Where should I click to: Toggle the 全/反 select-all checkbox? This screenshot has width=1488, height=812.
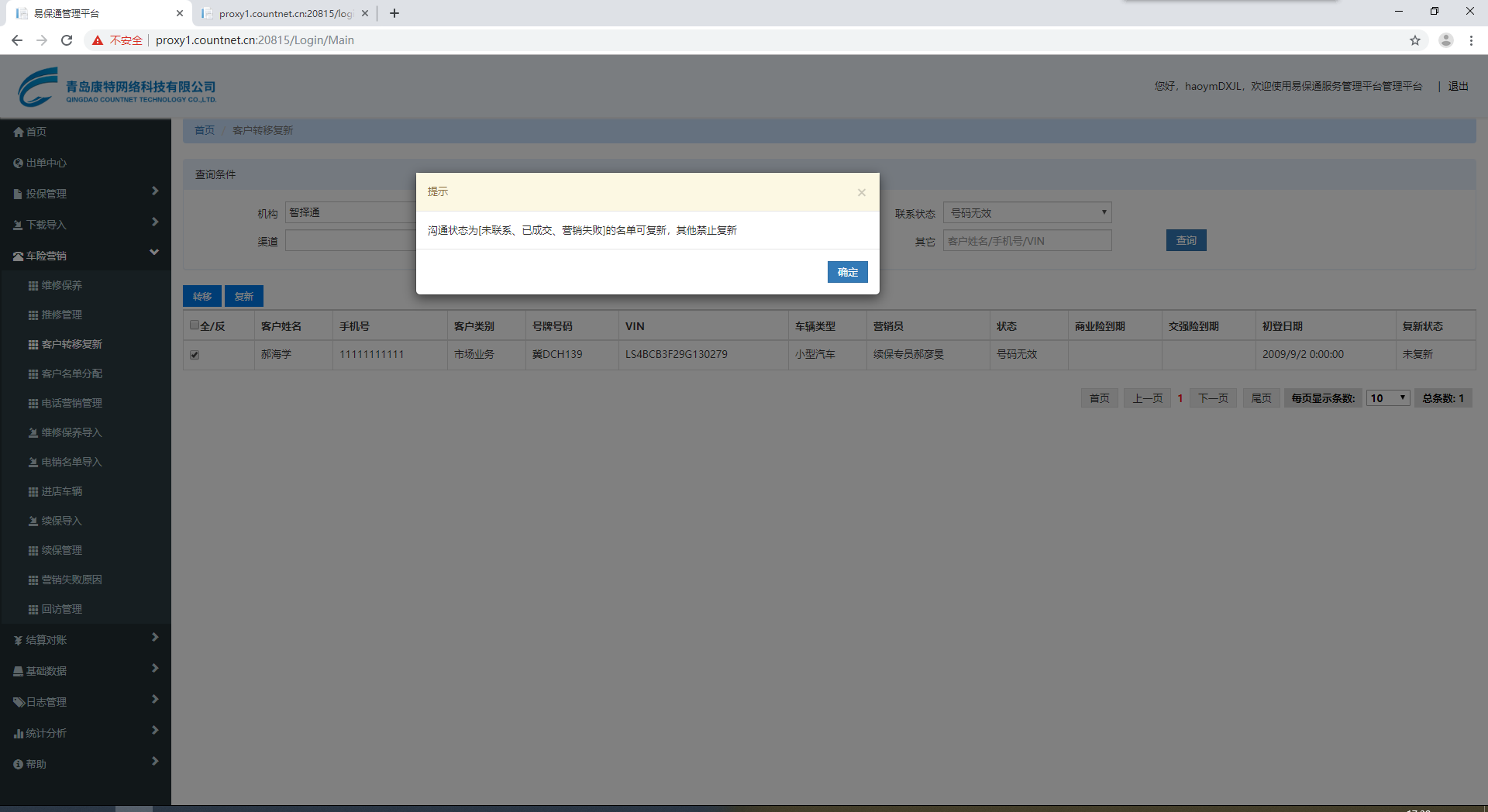click(195, 325)
